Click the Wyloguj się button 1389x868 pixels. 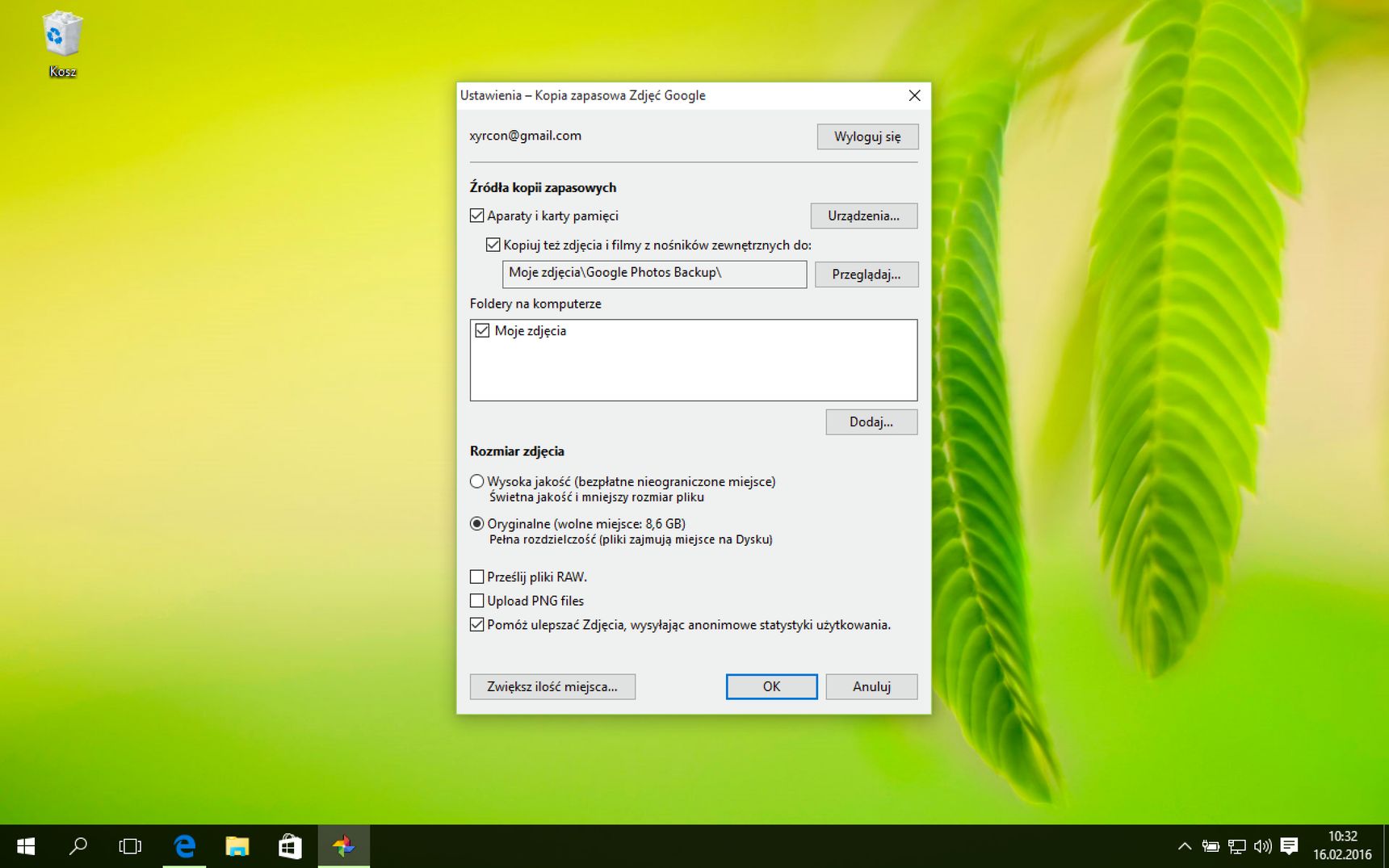pos(867,136)
